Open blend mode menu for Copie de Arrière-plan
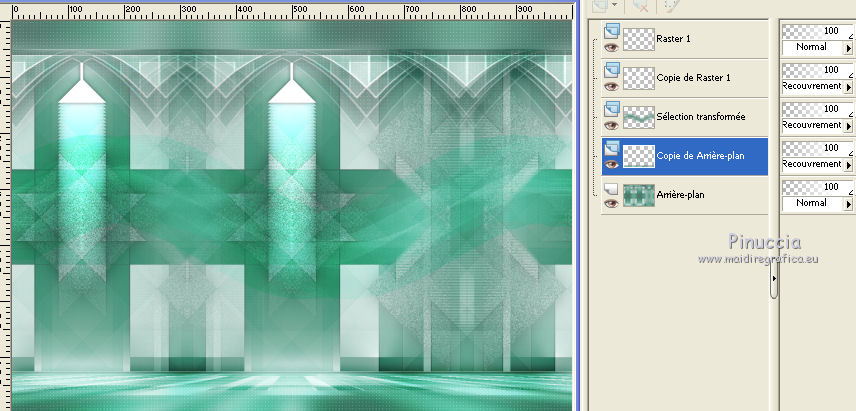The image size is (856, 411). [x=849, y=164]
